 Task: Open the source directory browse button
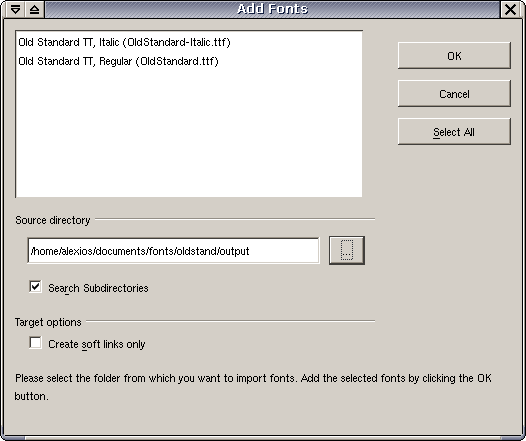347,250
